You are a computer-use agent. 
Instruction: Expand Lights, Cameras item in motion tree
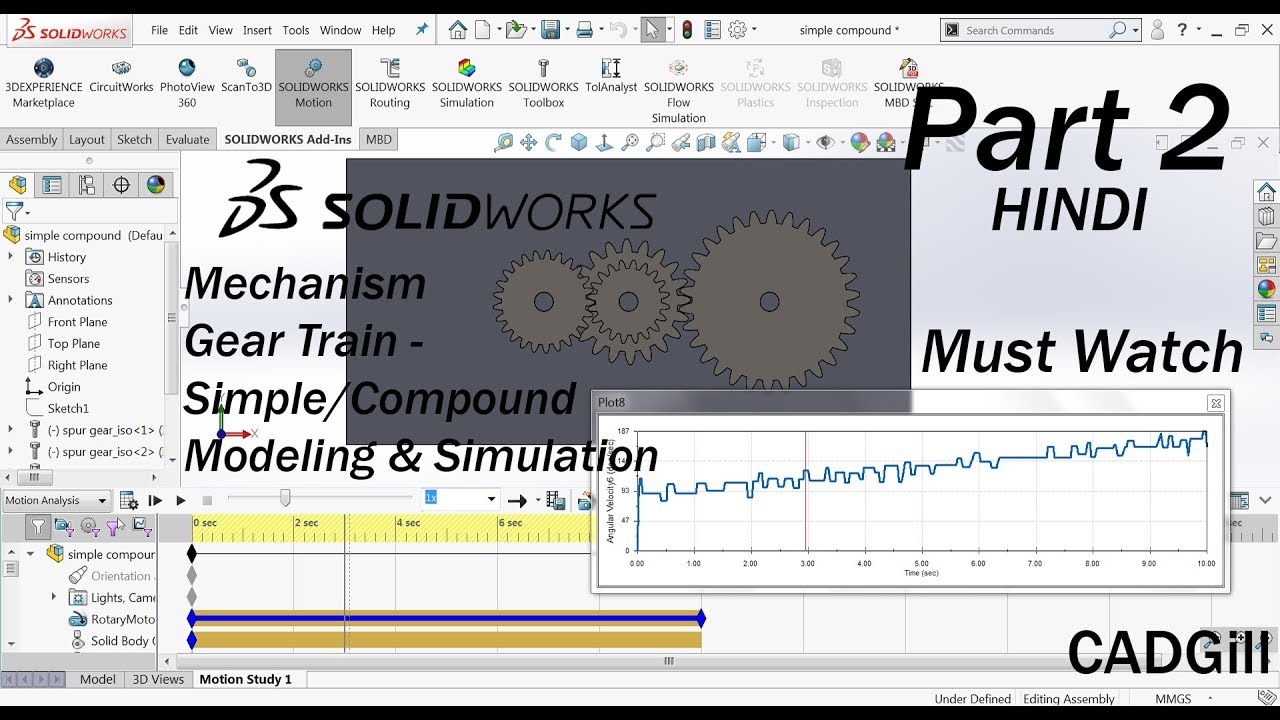click(x=54, y=597)
